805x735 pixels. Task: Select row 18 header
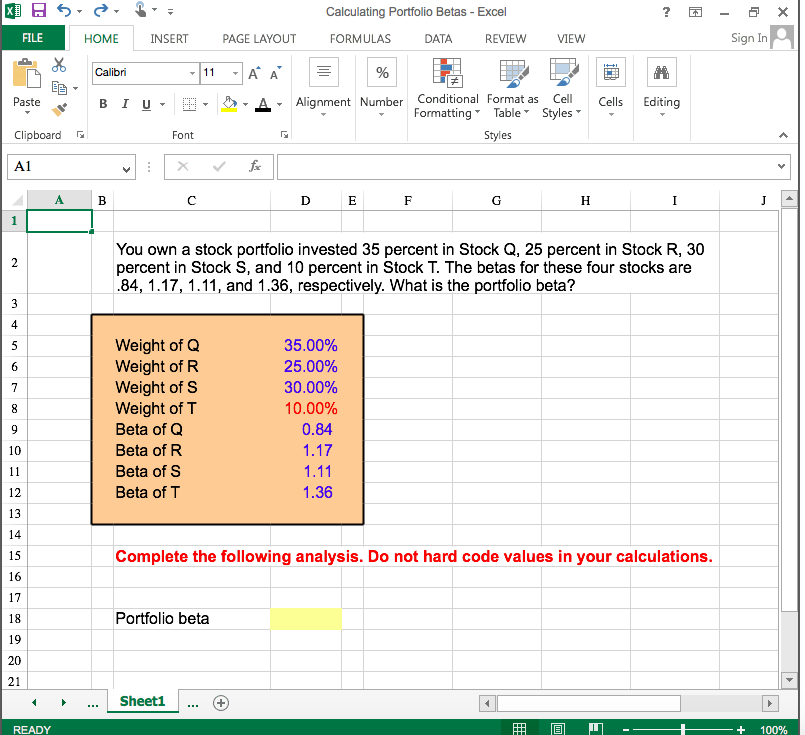pos(14,618)
